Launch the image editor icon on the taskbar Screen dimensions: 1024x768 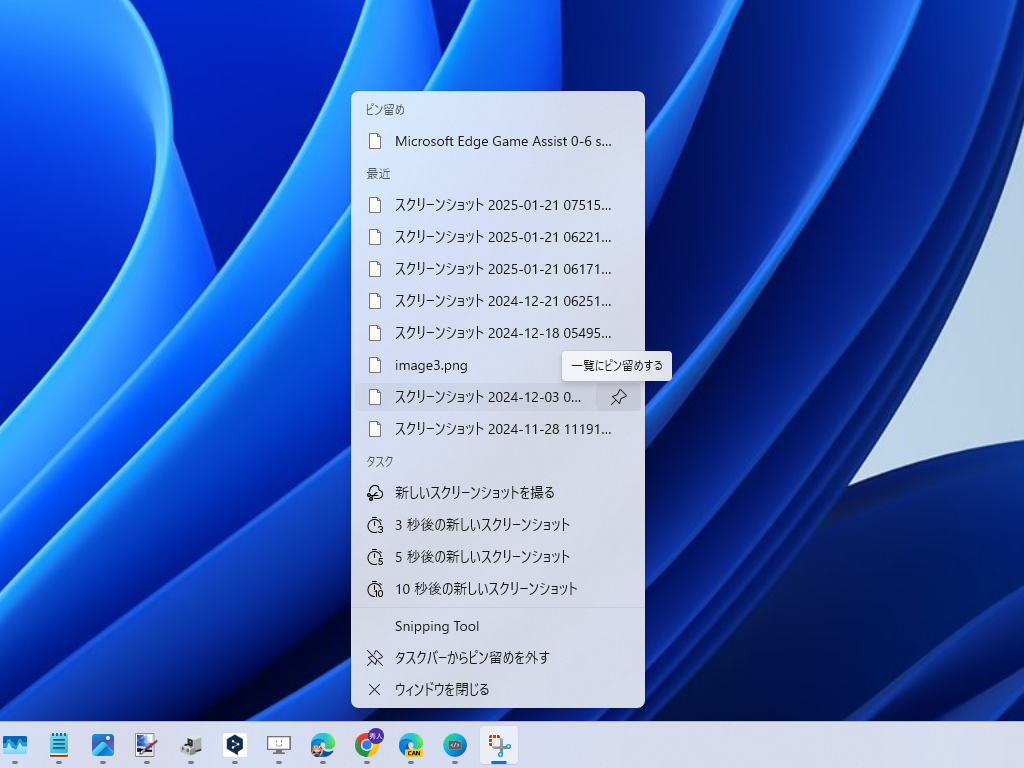(146, 745)
